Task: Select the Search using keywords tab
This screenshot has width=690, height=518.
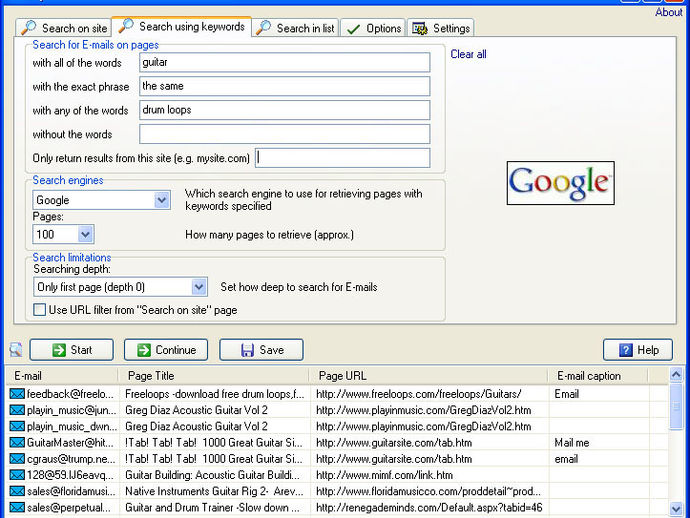Action: pyautogui.click(x=181, y=26)
